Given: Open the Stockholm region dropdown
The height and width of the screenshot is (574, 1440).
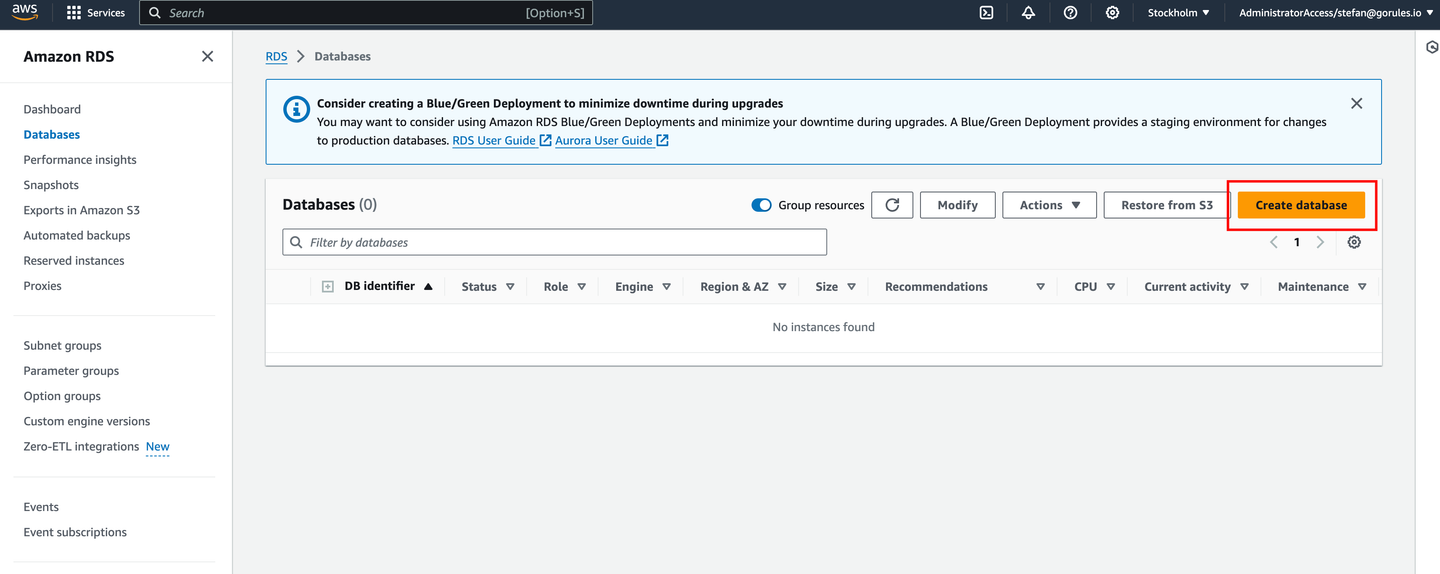Looking at the screenshot, I should pos(1178,13).
